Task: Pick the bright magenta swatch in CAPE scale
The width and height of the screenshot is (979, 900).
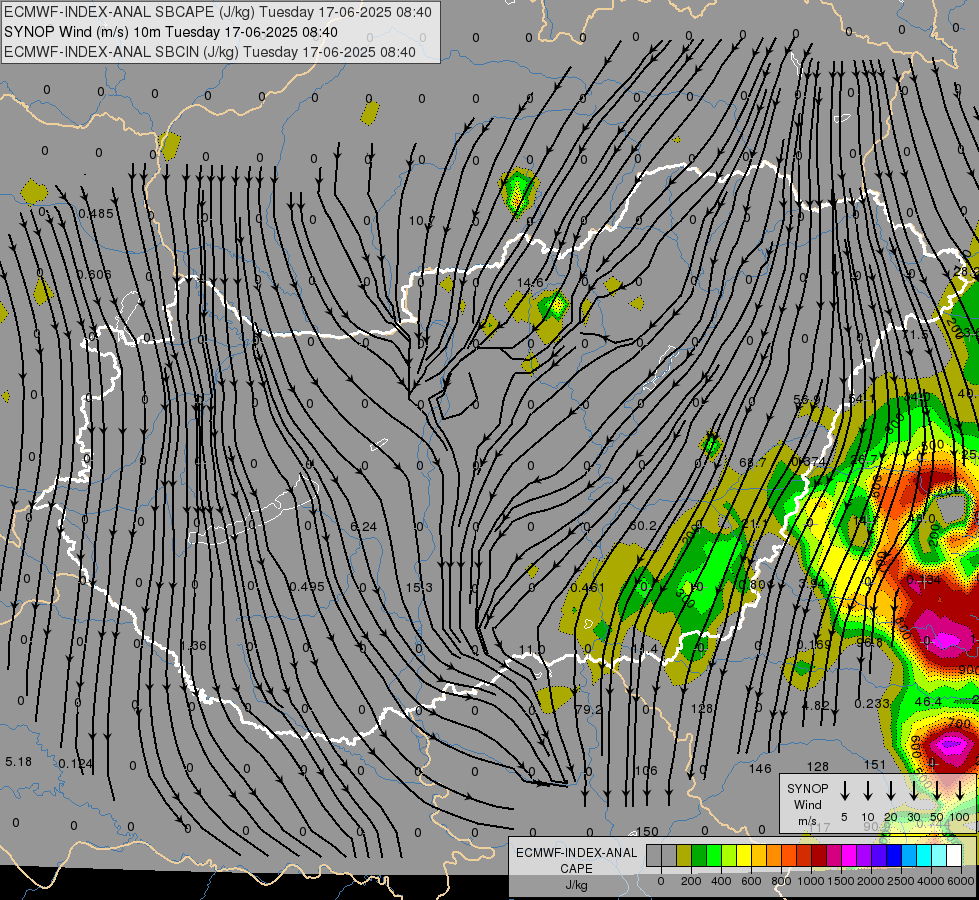Action: click(849, 855)
